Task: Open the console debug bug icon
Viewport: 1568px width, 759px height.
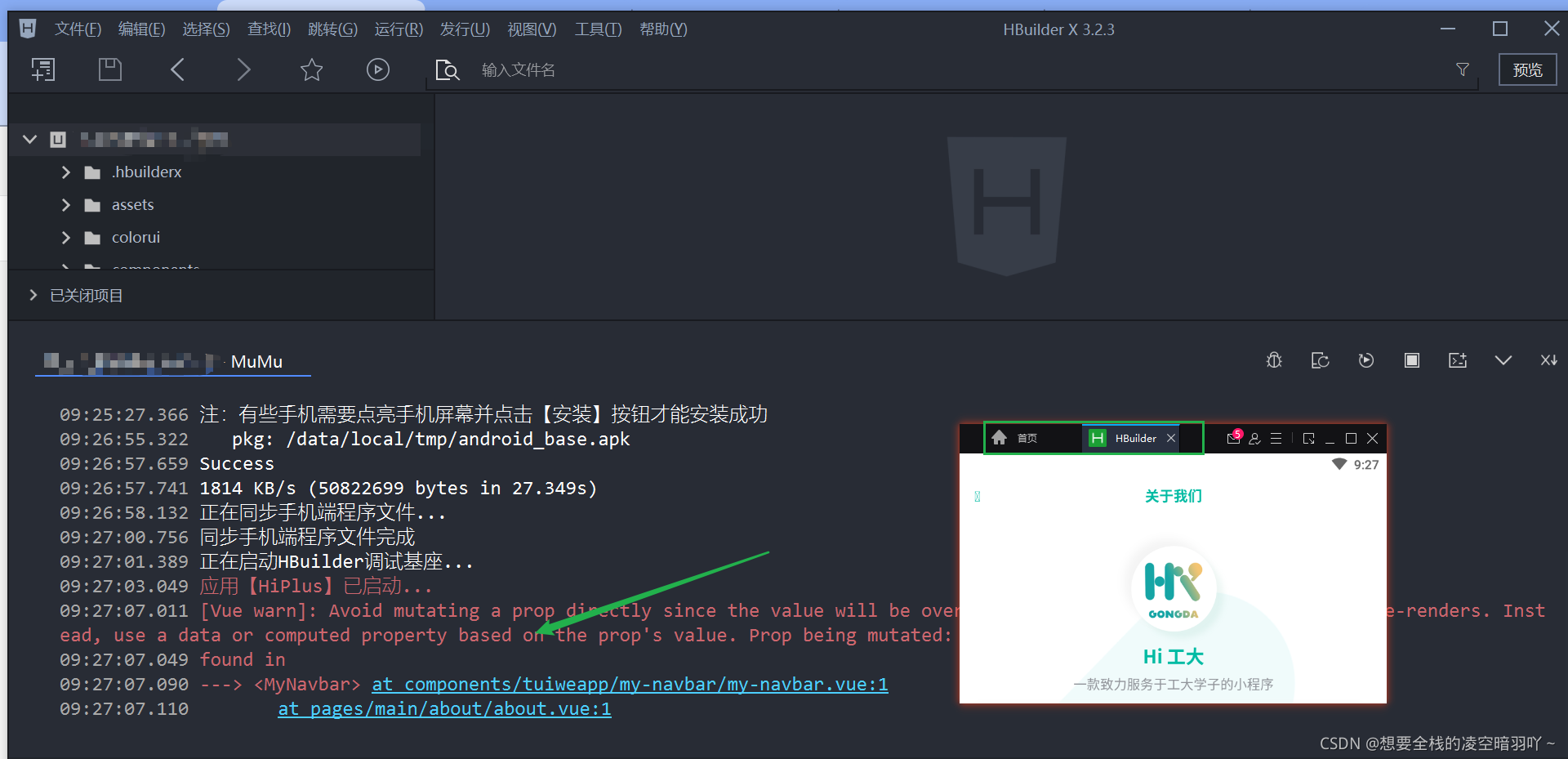Action: coord(1274,360)
